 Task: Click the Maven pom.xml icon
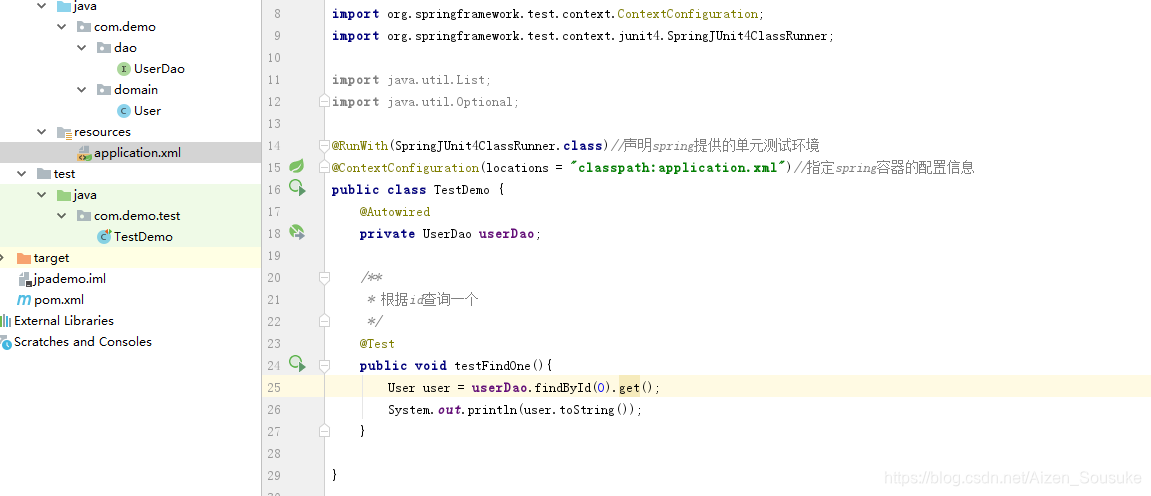[x=23, y=299]
